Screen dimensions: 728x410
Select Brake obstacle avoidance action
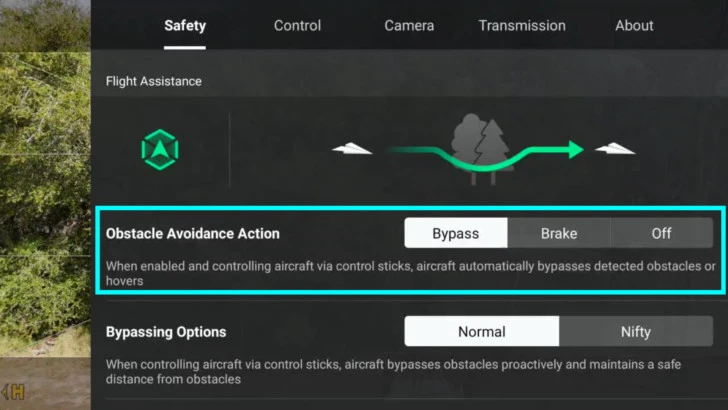[x=559, y=233]
